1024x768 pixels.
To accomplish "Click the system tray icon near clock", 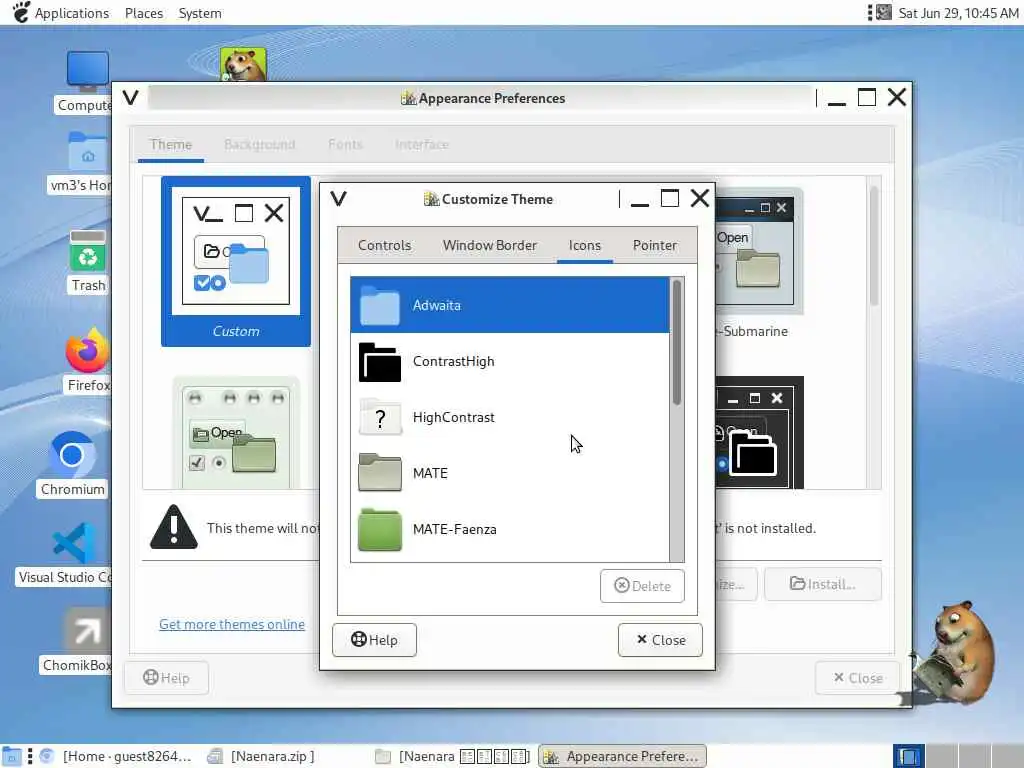I will tap(884, 12).
